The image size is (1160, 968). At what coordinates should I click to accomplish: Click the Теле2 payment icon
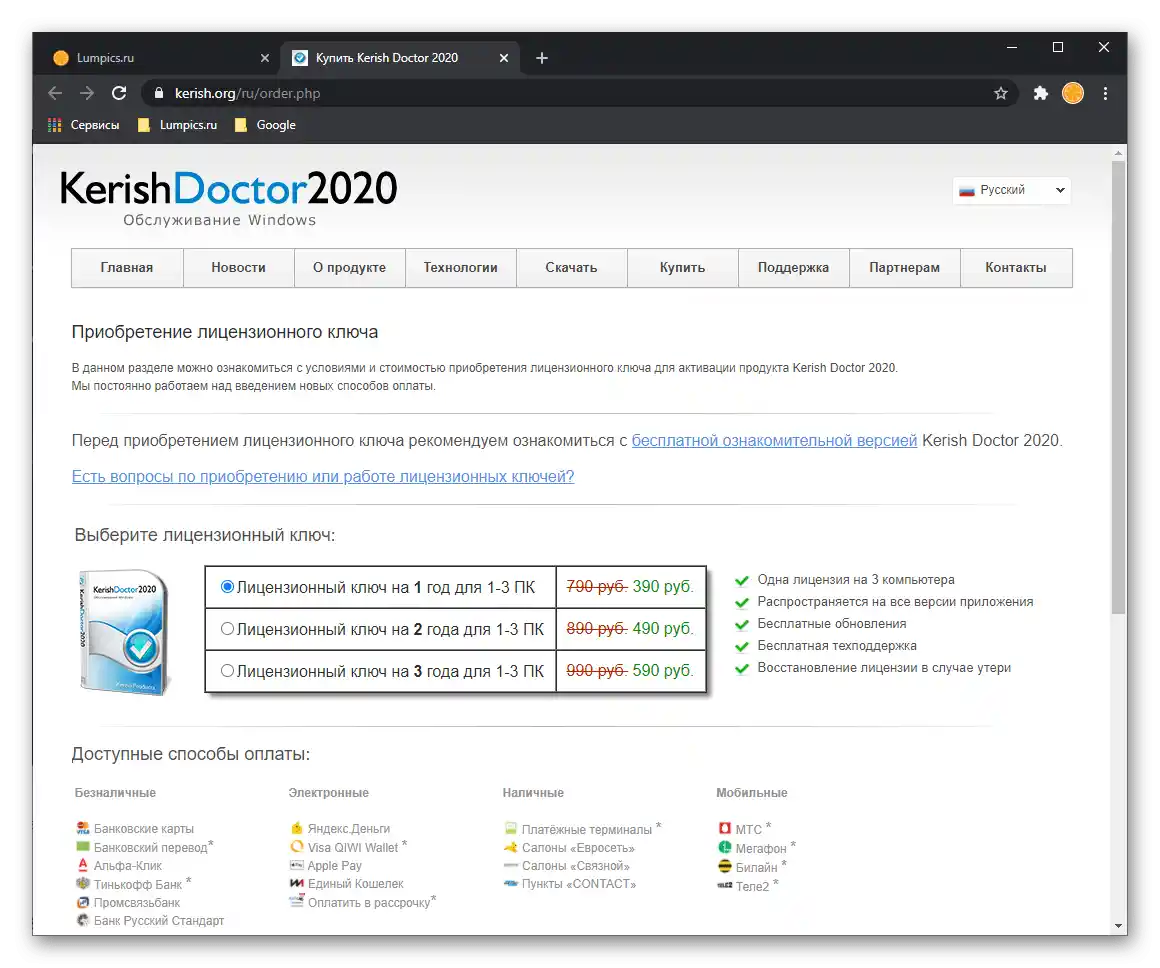tap(724, 885)
